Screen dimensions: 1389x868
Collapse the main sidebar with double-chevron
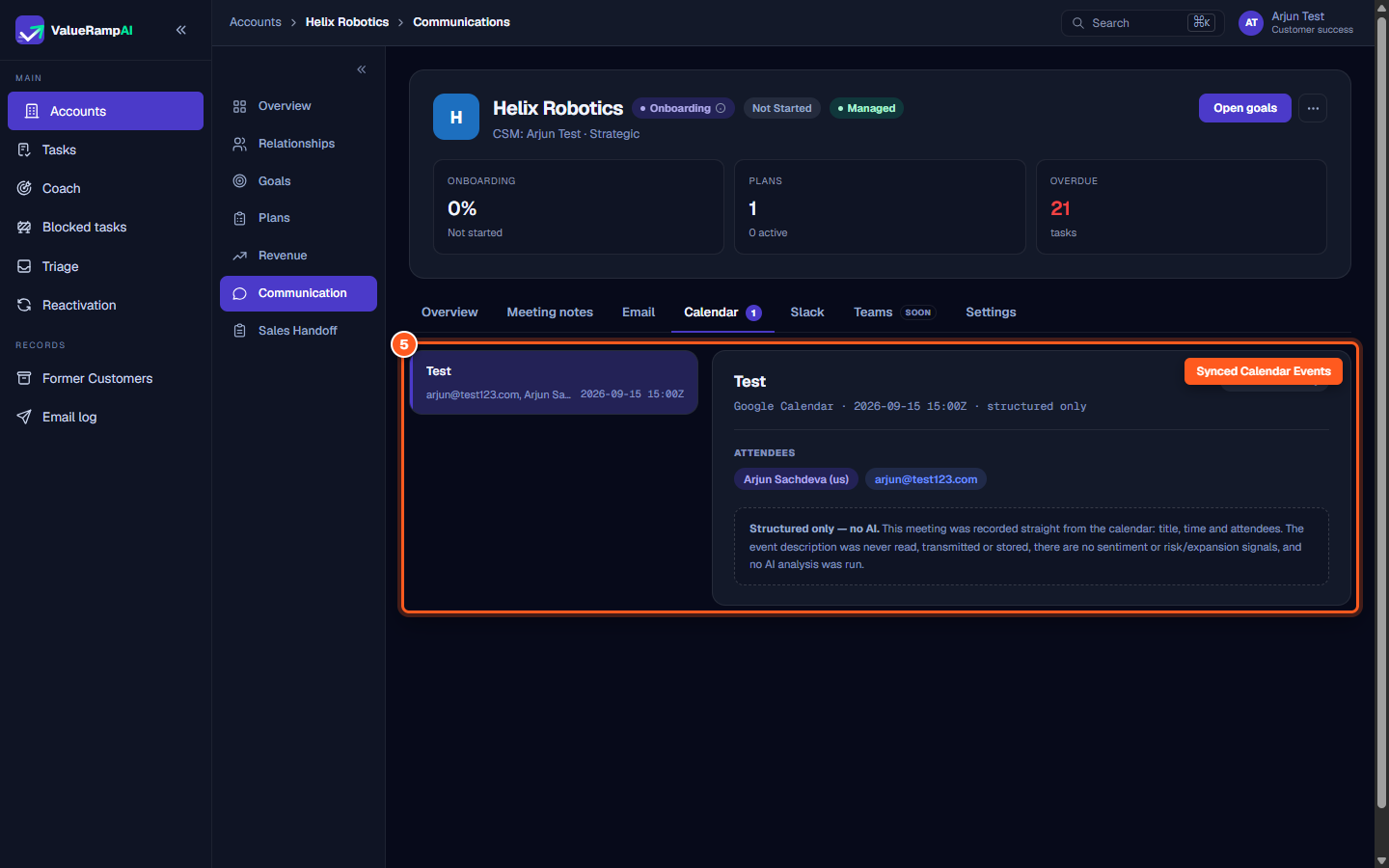click(181, 30)
